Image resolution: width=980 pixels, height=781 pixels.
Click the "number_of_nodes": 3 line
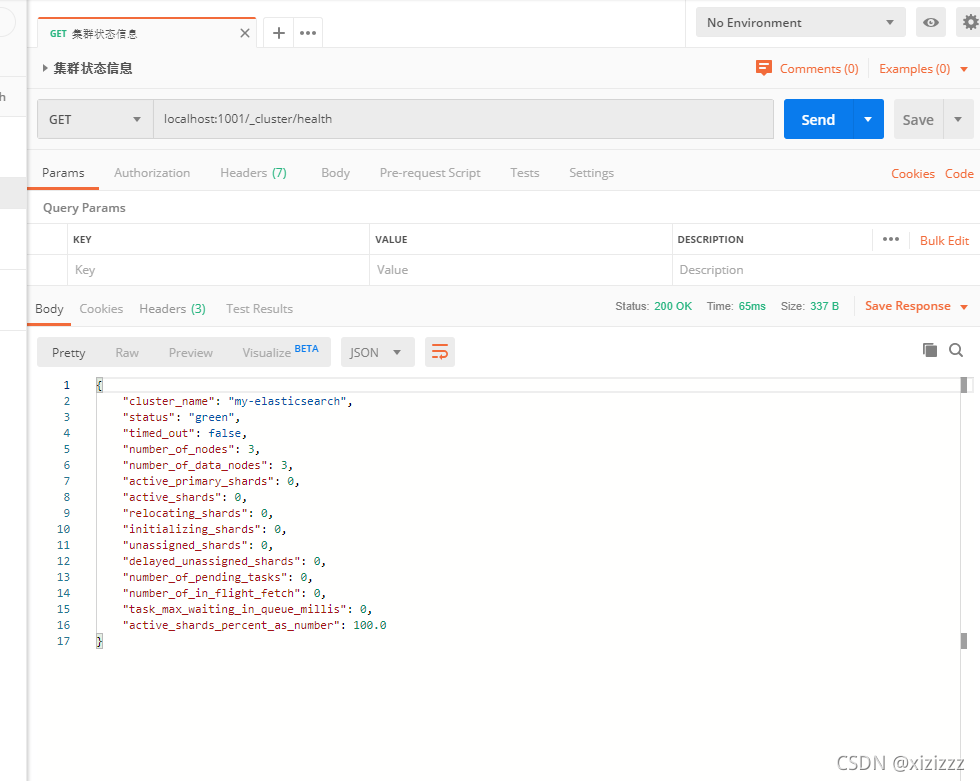(191, 449)
